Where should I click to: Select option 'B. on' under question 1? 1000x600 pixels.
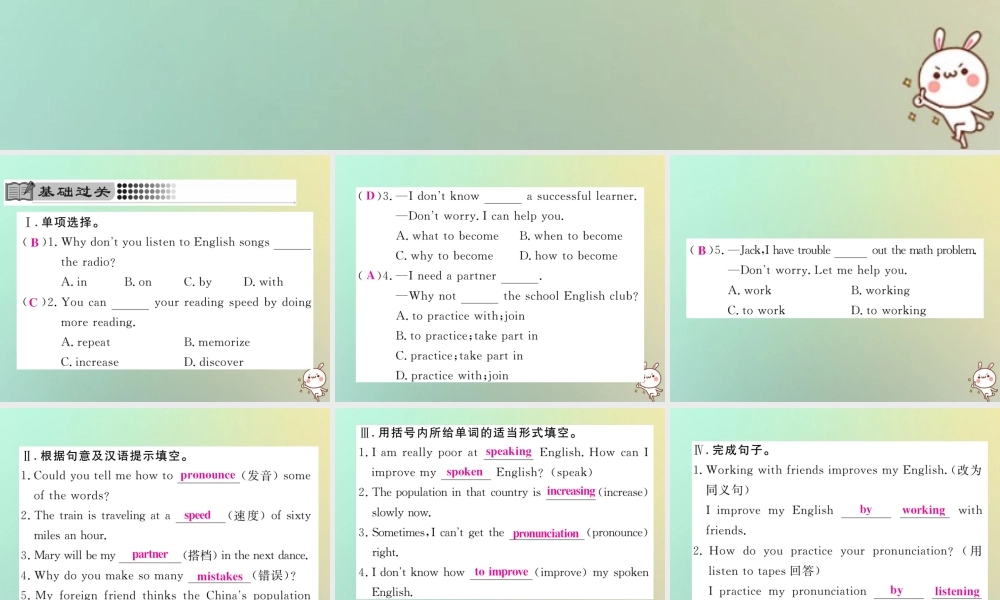click(x=138, y=282)
